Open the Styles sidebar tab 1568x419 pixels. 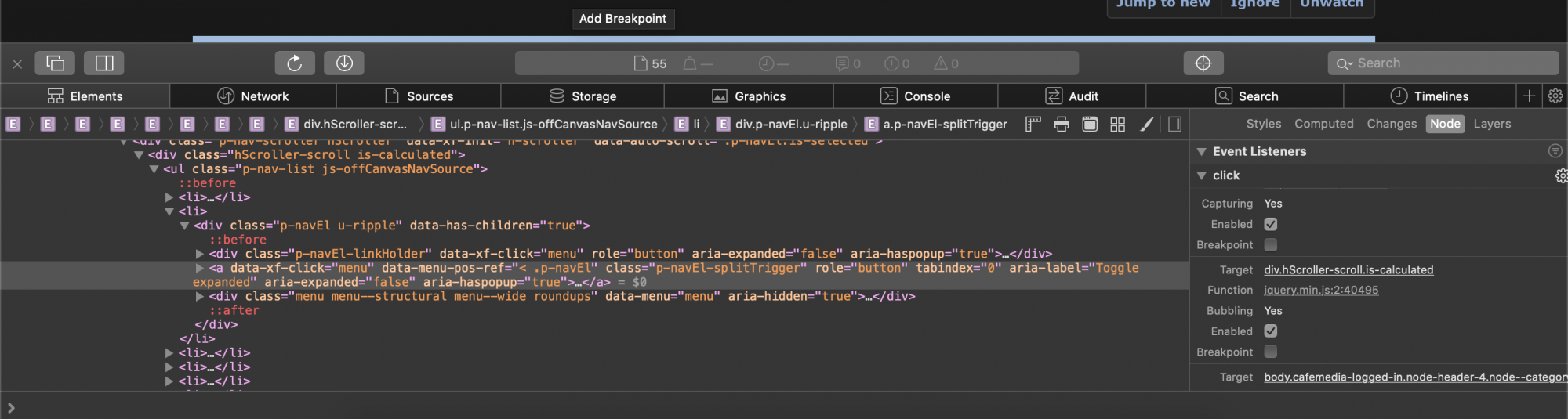[1264, 124]
